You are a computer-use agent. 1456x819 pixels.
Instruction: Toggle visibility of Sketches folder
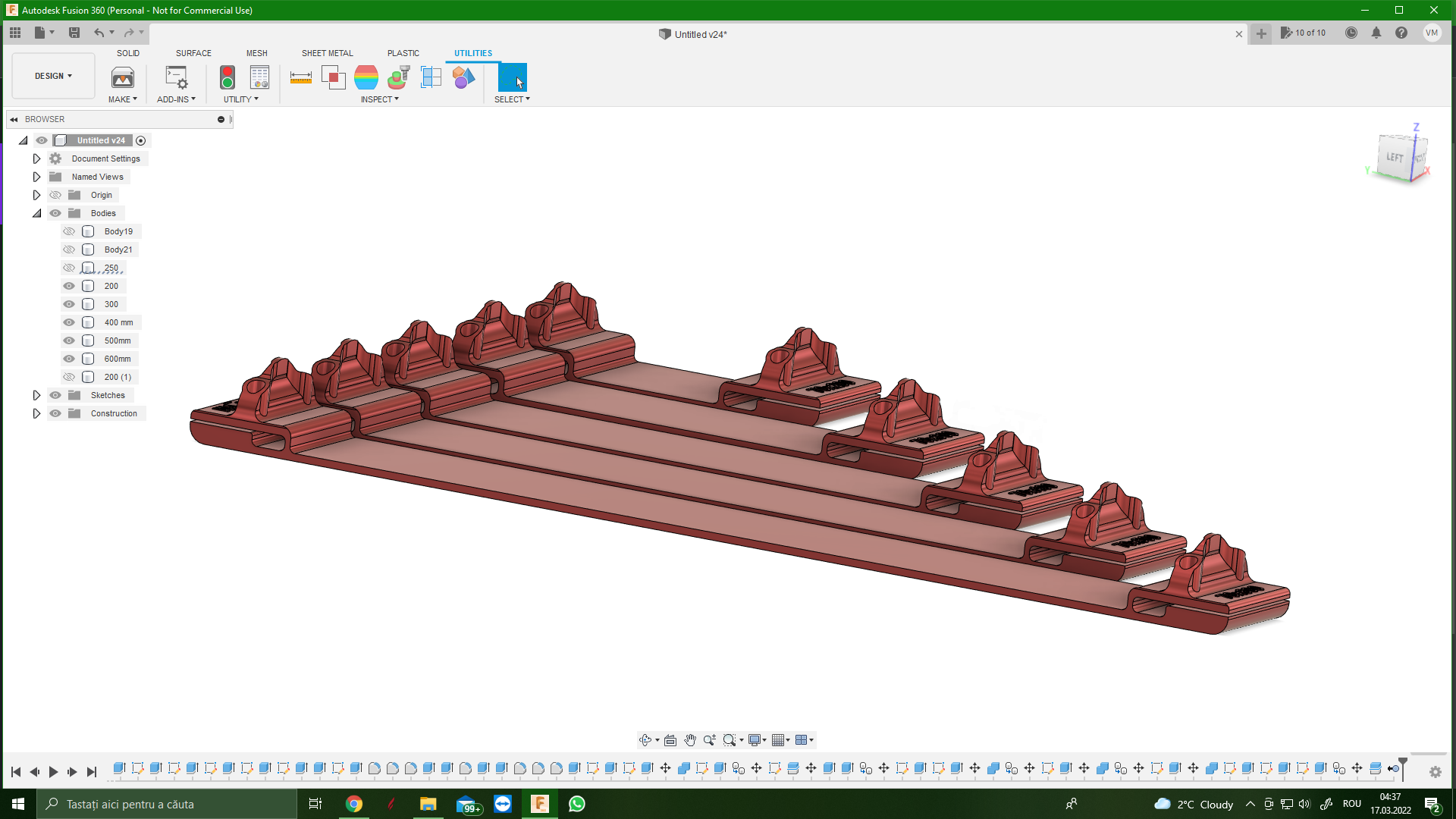coord(55,395)
